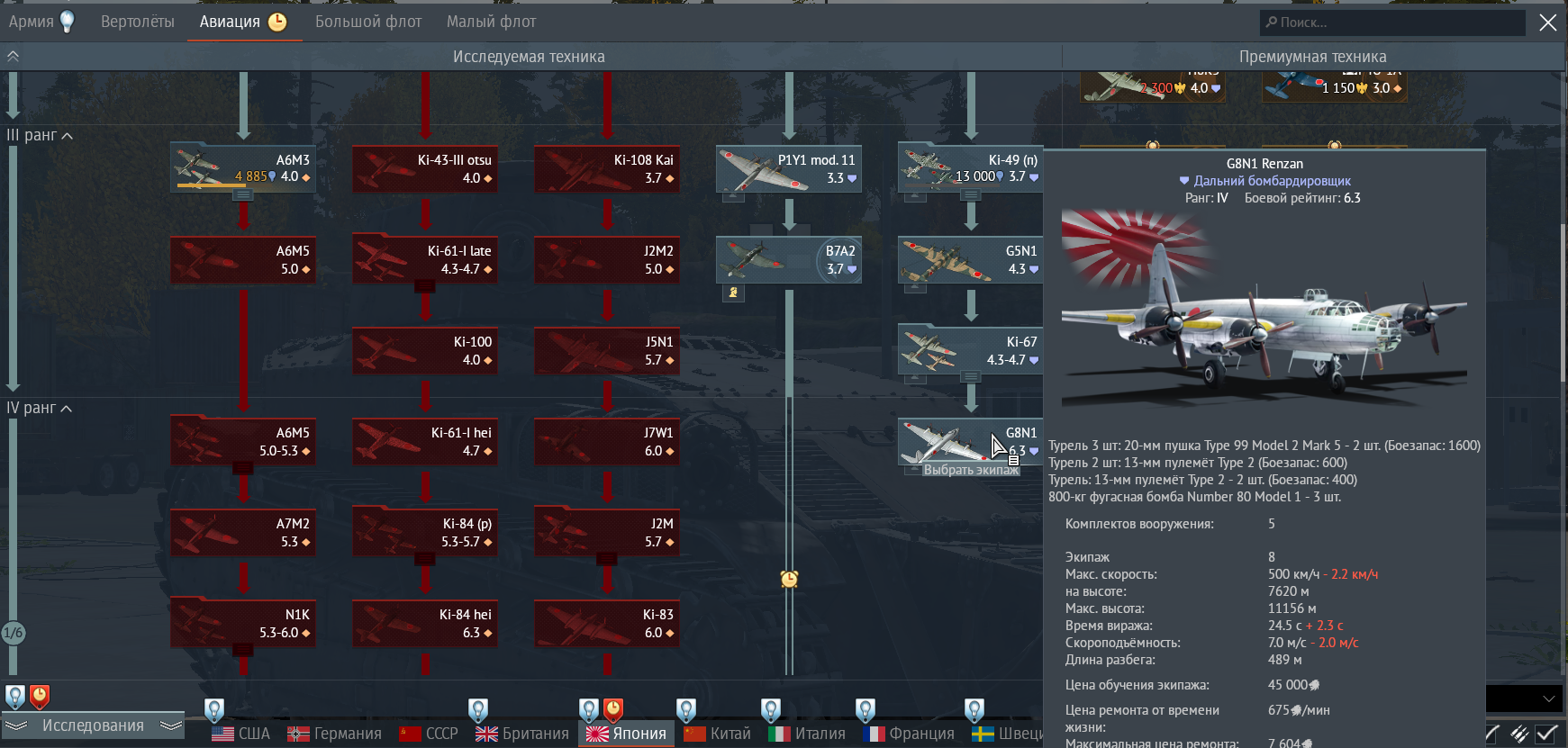1568x748 pixels.
Task: Open the black dropdown at bottom right
Action: tap(1524, 698)
